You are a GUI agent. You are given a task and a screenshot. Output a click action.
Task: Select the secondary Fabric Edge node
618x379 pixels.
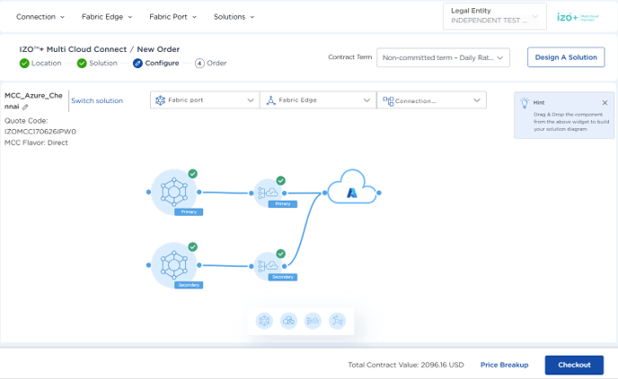(269, 266)
